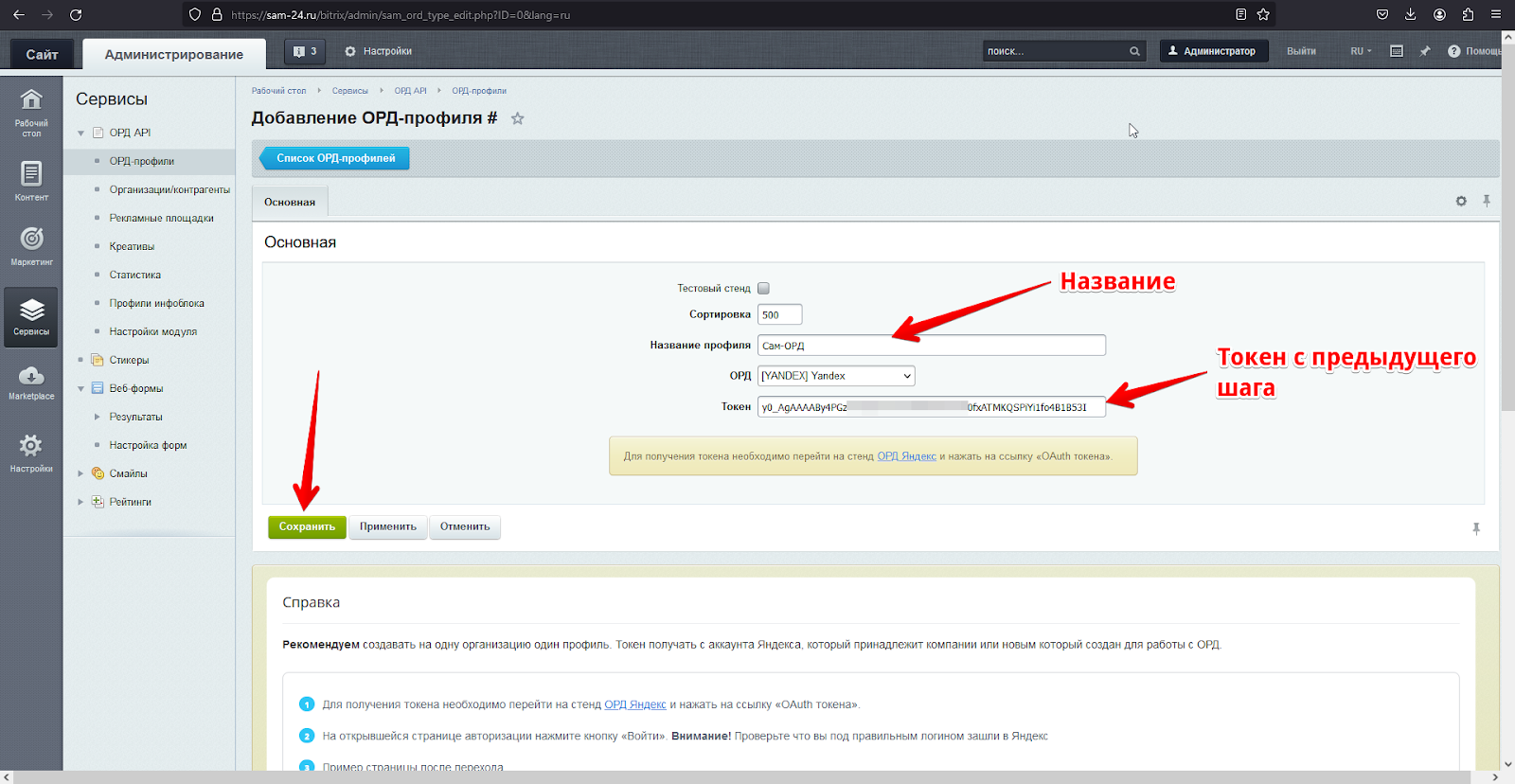Click search magnifier icon

click(1134, 51)
